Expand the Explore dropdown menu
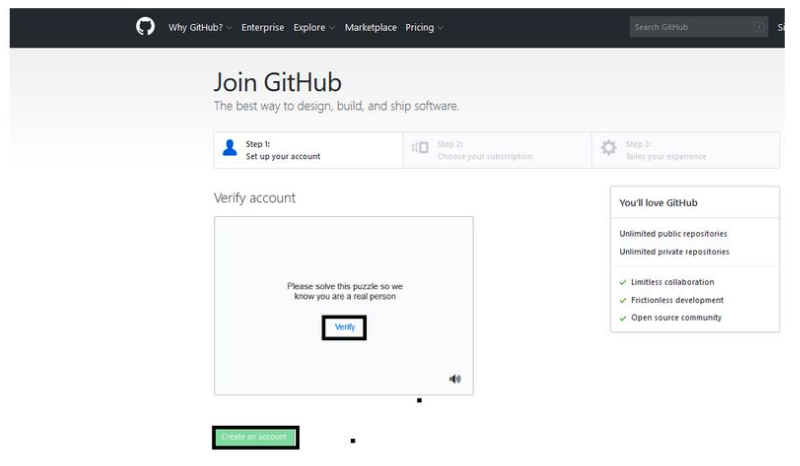The image size is (800, 466). pyautogui.click(x=314, y=28)
